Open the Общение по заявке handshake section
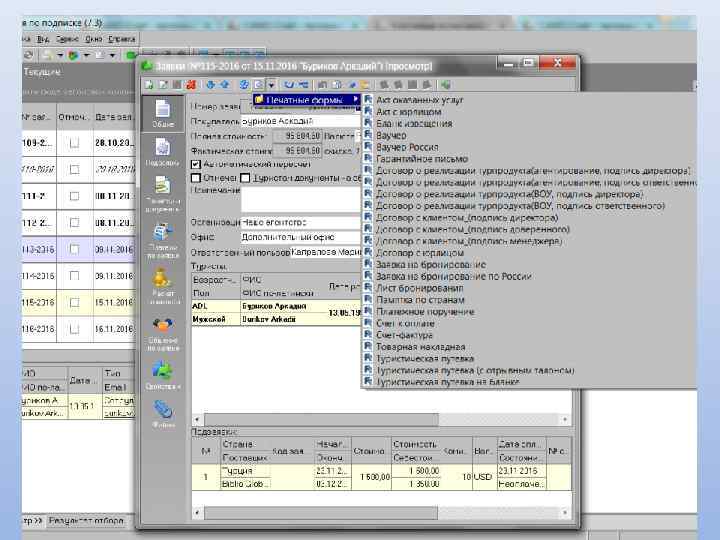Screen dimensions: 720x540 coord(163,333)
